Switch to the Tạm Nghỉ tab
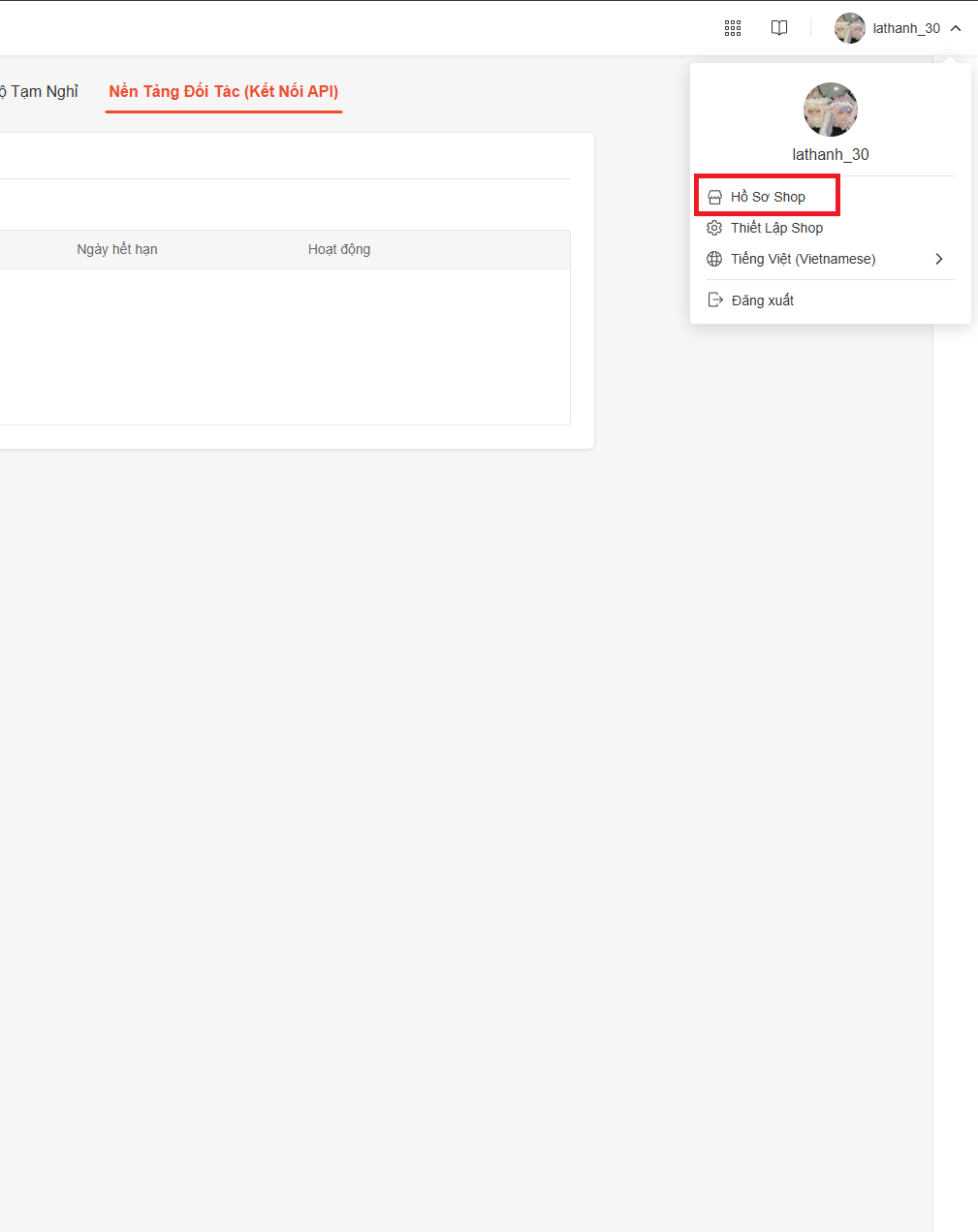Viewport: 978px width, 1232px height. [43, 92]
